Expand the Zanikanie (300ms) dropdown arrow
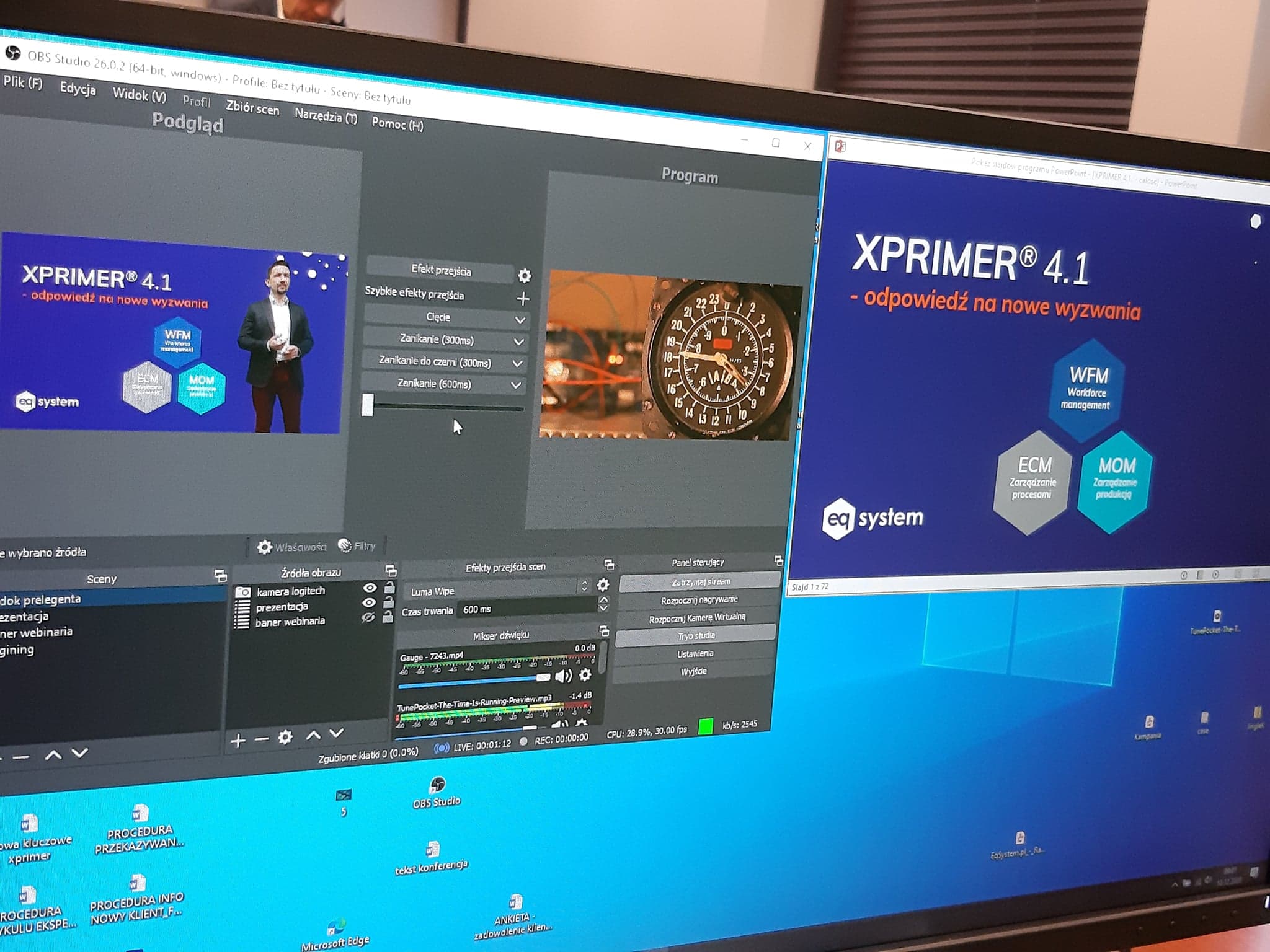This screenshot has height=952, width=1270. coord(518,342)
